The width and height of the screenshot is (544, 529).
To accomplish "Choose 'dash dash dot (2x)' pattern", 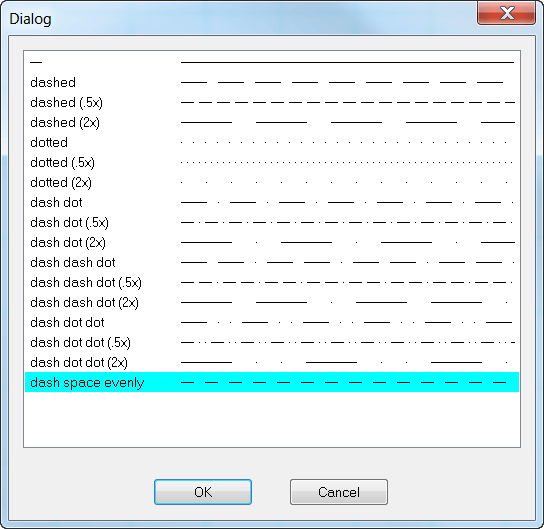I will (x=272, y=302).
